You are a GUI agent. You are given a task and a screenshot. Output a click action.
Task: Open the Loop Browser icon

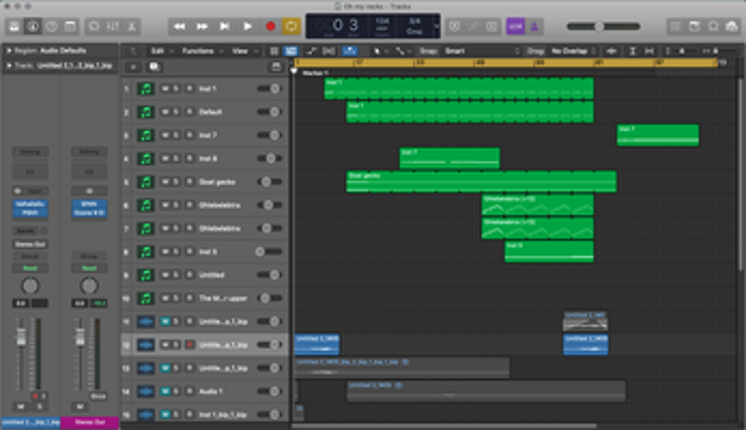pyautogui.click(x=713, y=27)
